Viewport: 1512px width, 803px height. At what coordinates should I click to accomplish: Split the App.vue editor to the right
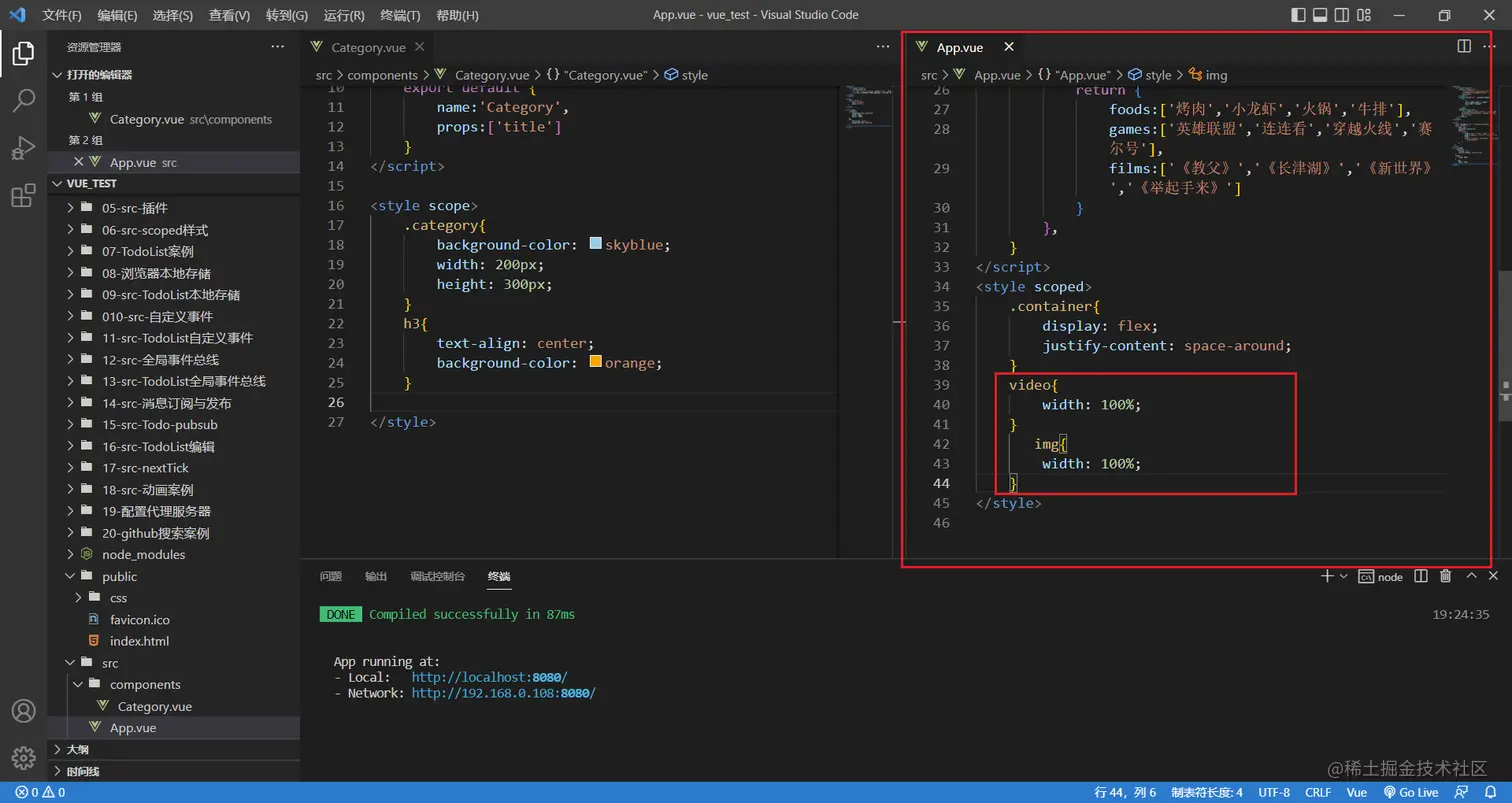click(x=1464, y=46)
